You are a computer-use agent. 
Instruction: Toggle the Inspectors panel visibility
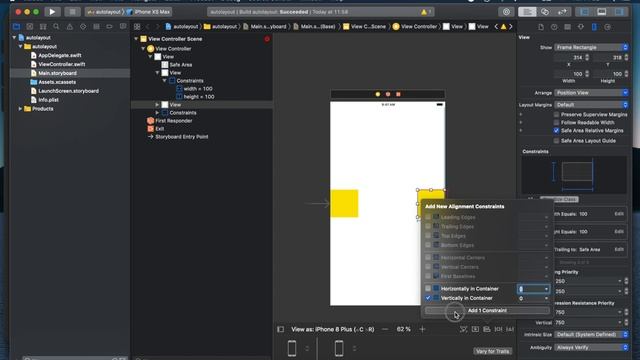click(619, 12)
